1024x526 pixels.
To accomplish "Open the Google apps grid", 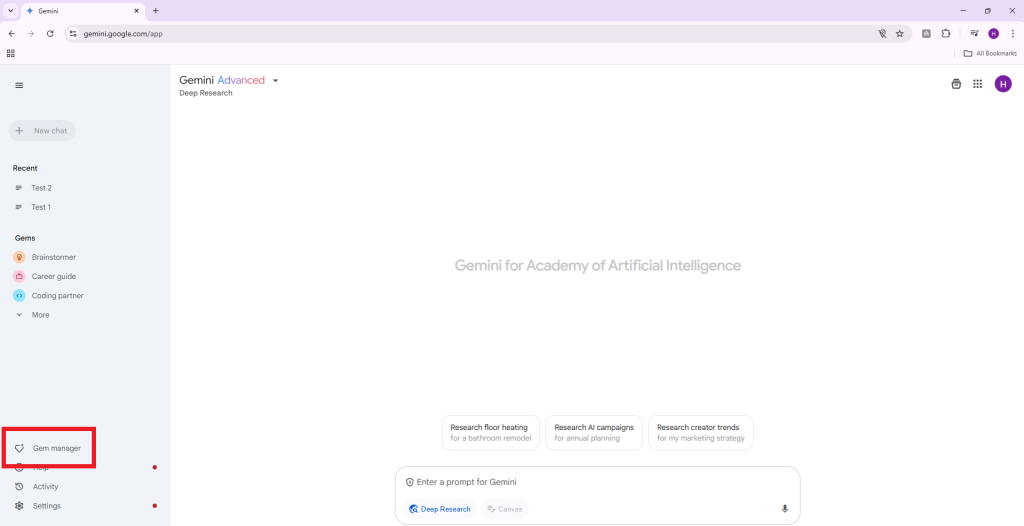I will pyautogui.click(x=978, y=84).
